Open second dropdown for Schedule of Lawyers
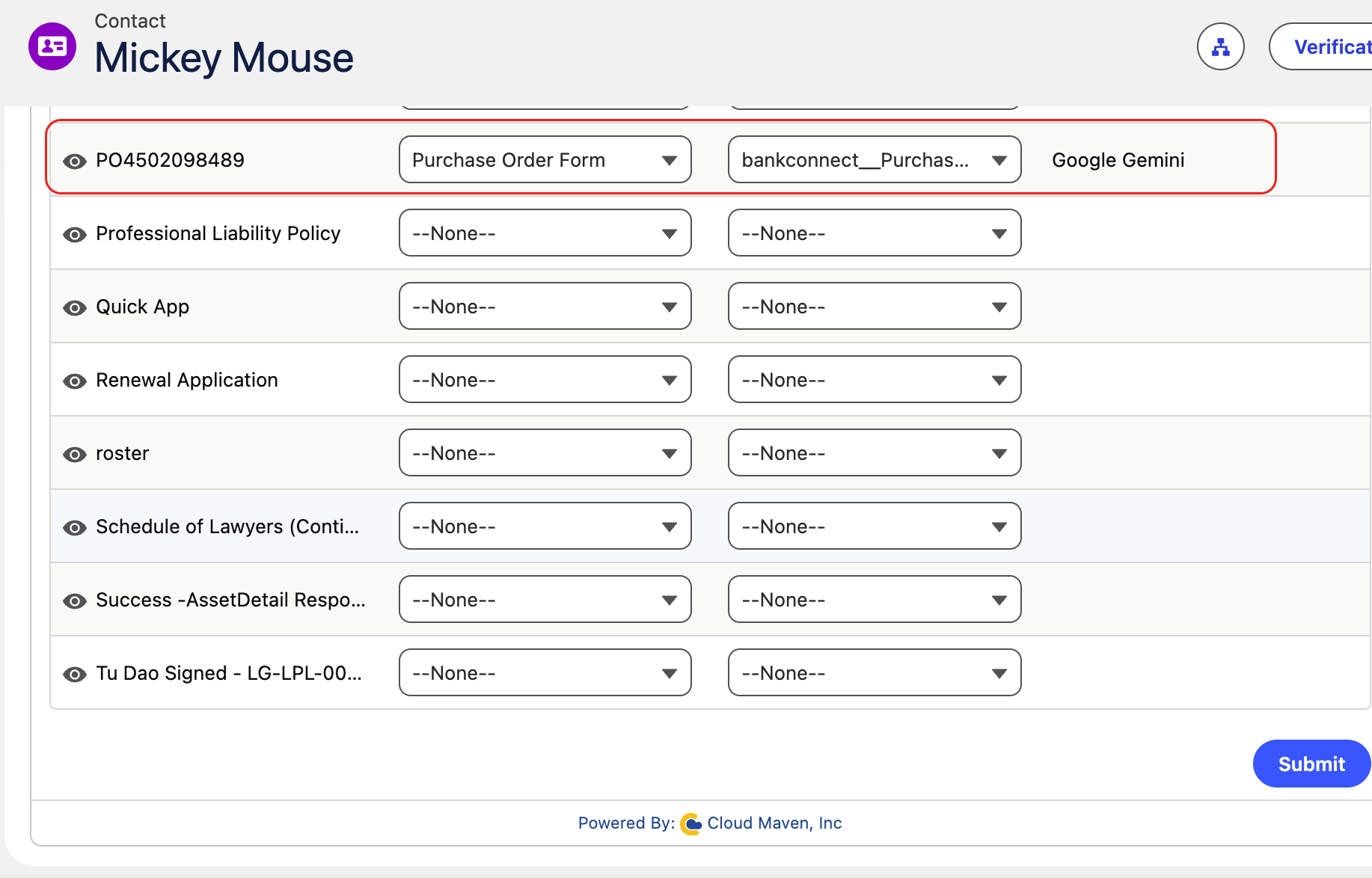1372x878 pixels. [x=875, y=526]
